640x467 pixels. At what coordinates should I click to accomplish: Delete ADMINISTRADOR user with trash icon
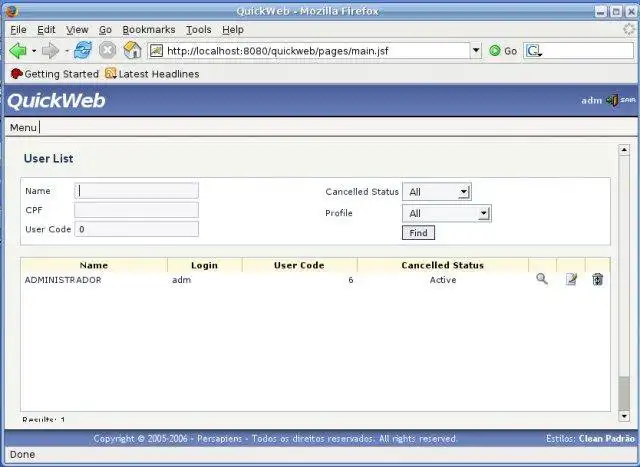click(598, 279)
